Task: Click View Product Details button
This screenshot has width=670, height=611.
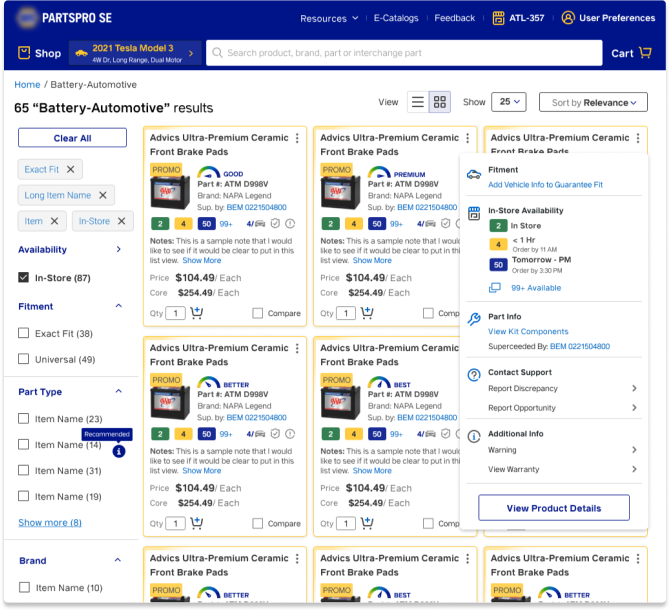Action: pyautogui.click(x=554, y=508)
